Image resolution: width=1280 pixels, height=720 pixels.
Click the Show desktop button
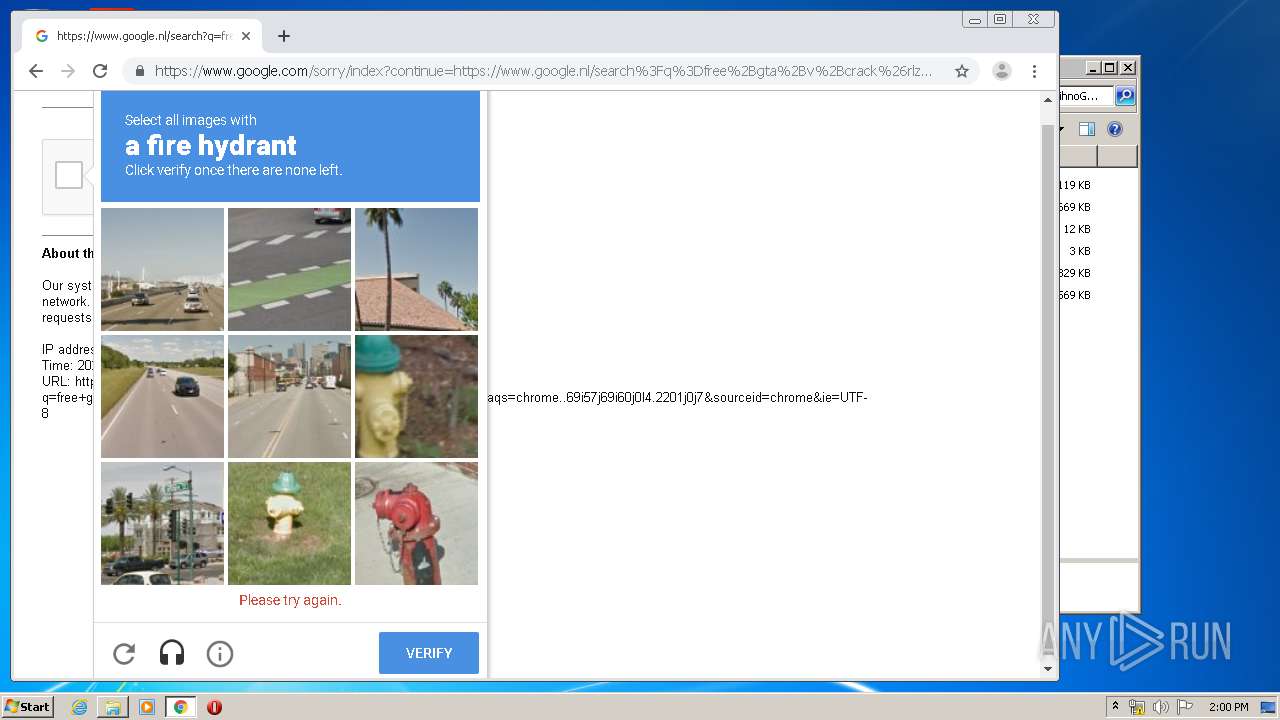(1269, 707)
